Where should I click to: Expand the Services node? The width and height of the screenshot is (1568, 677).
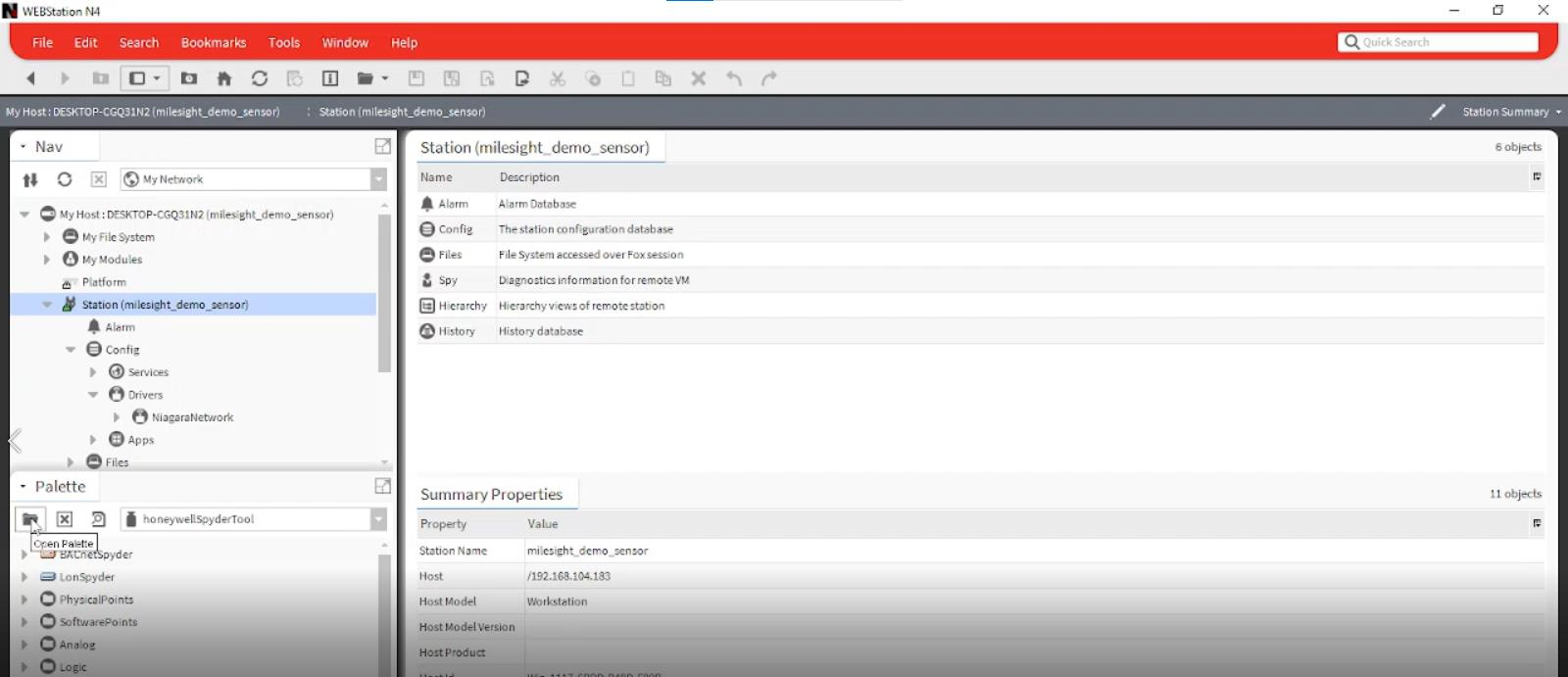point(93,372)
